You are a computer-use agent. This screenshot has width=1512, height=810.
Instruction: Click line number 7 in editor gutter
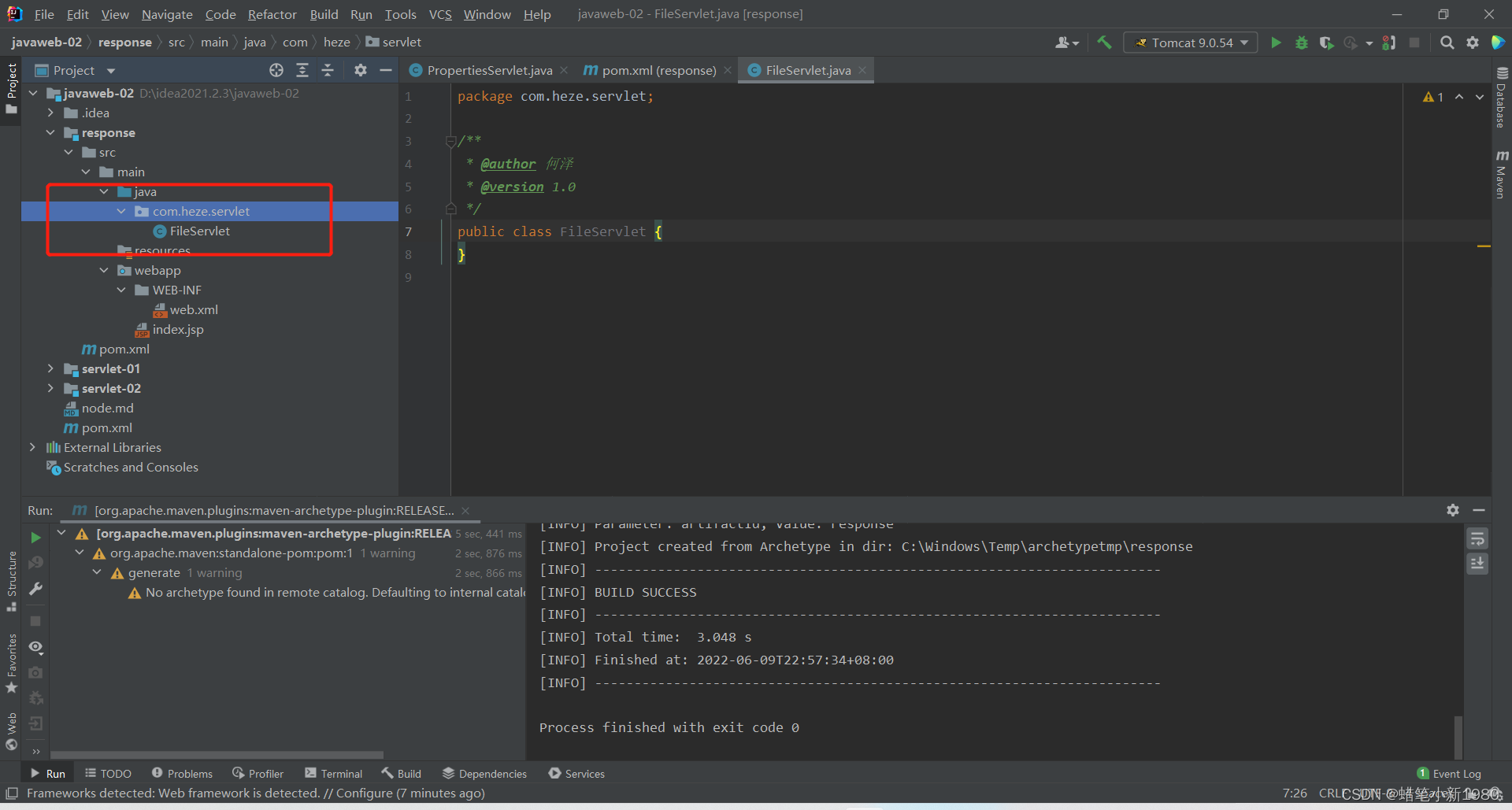point(408,232)
